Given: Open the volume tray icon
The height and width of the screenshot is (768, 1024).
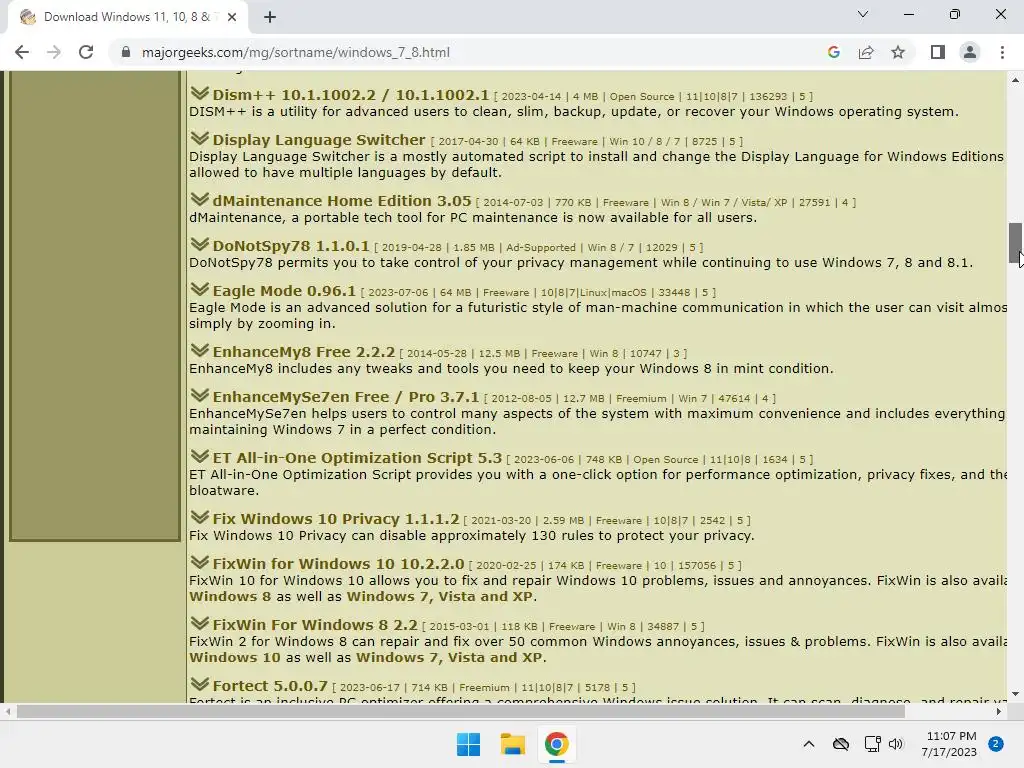Looking at the screenshot, I should tap(896, 744).
